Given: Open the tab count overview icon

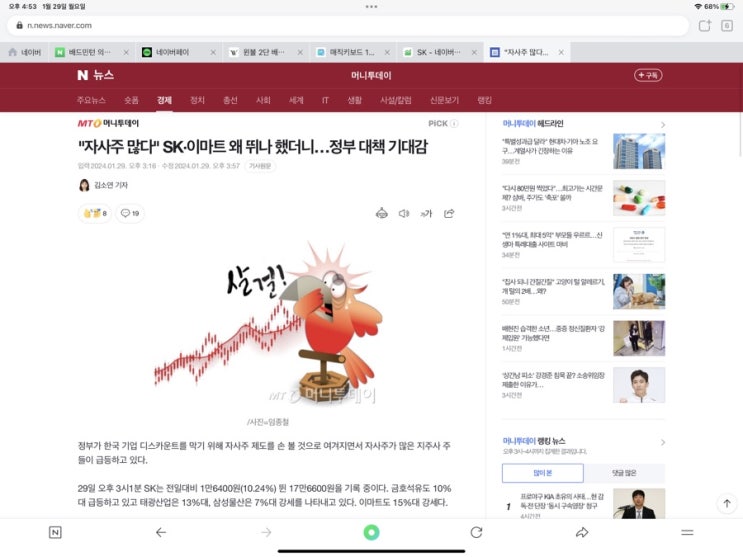Looking at the screenshot, I should pos(727,26).
